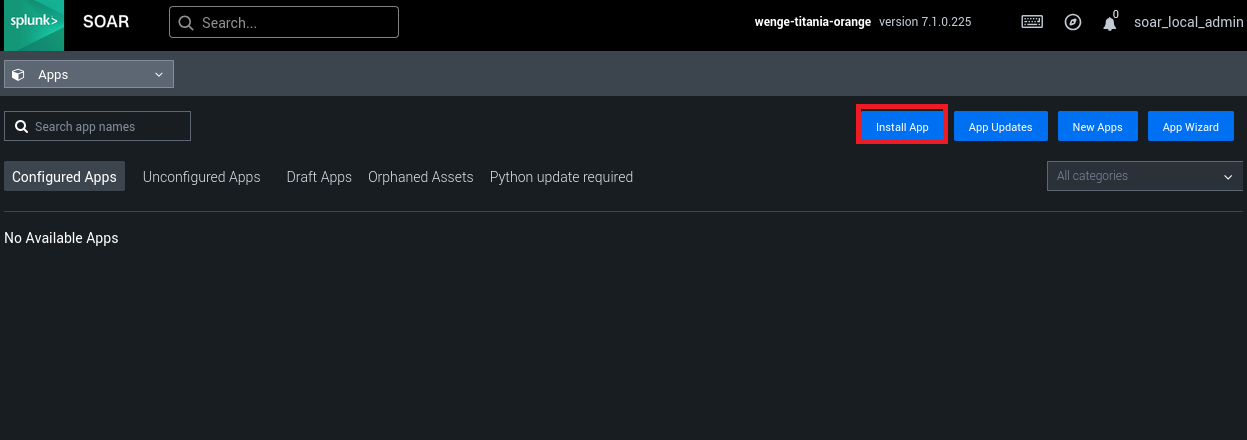This screenshot has width=1247, height=440.
Task: Open the New Apps button
Action: pos(1097,127)
